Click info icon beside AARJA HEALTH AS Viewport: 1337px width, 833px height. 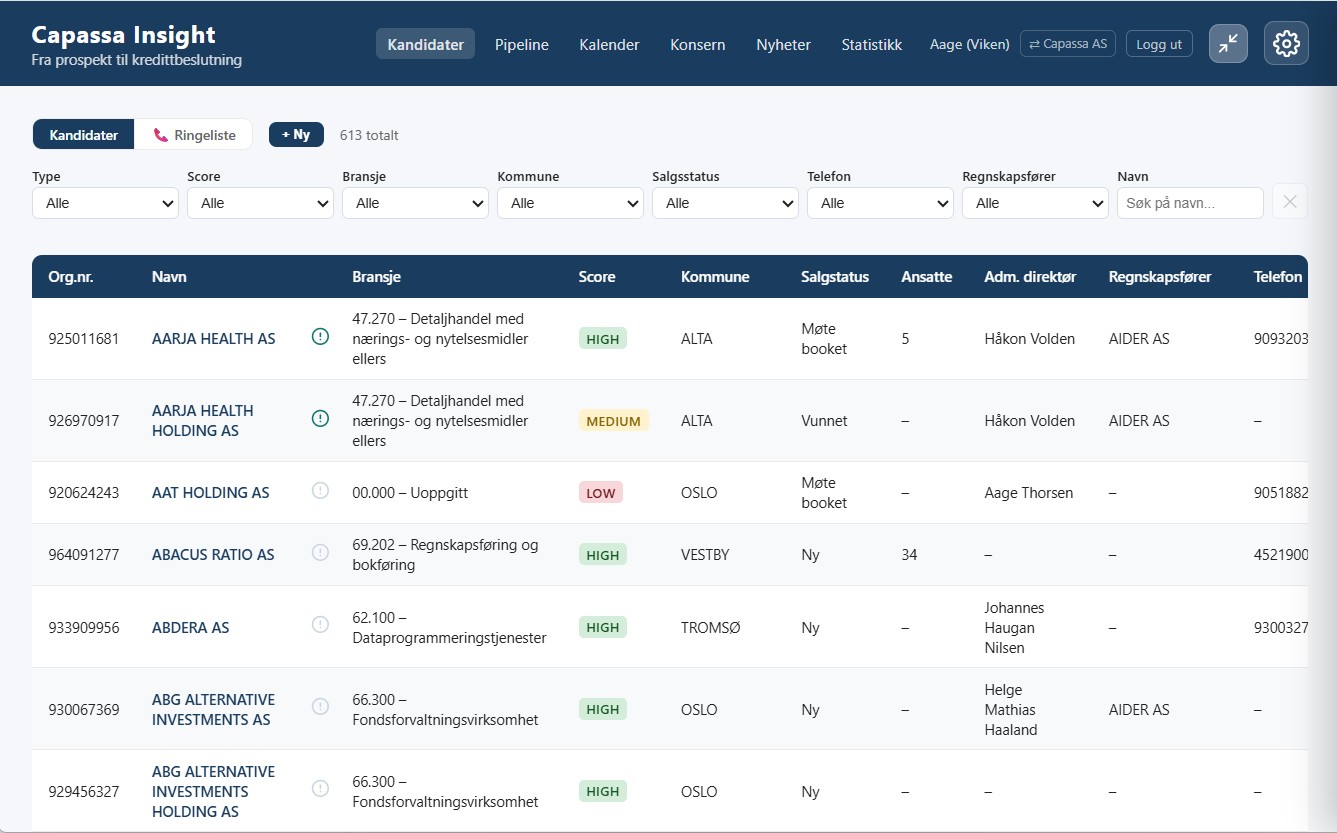tap(320, 337)
